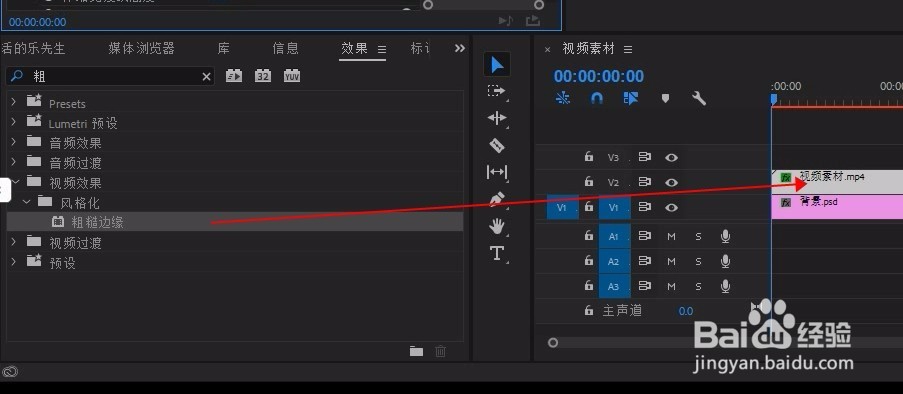Toggle nest sequence insert option

[563, 98]
